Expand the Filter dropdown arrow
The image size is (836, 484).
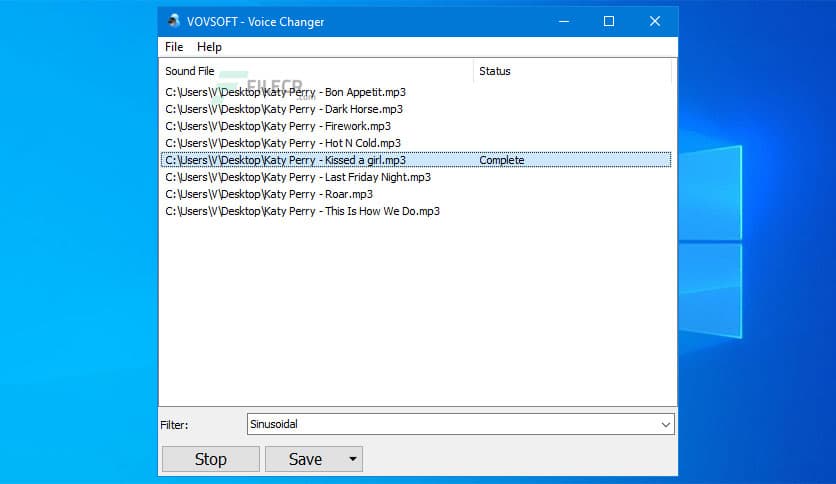click(x=665, y=425)
